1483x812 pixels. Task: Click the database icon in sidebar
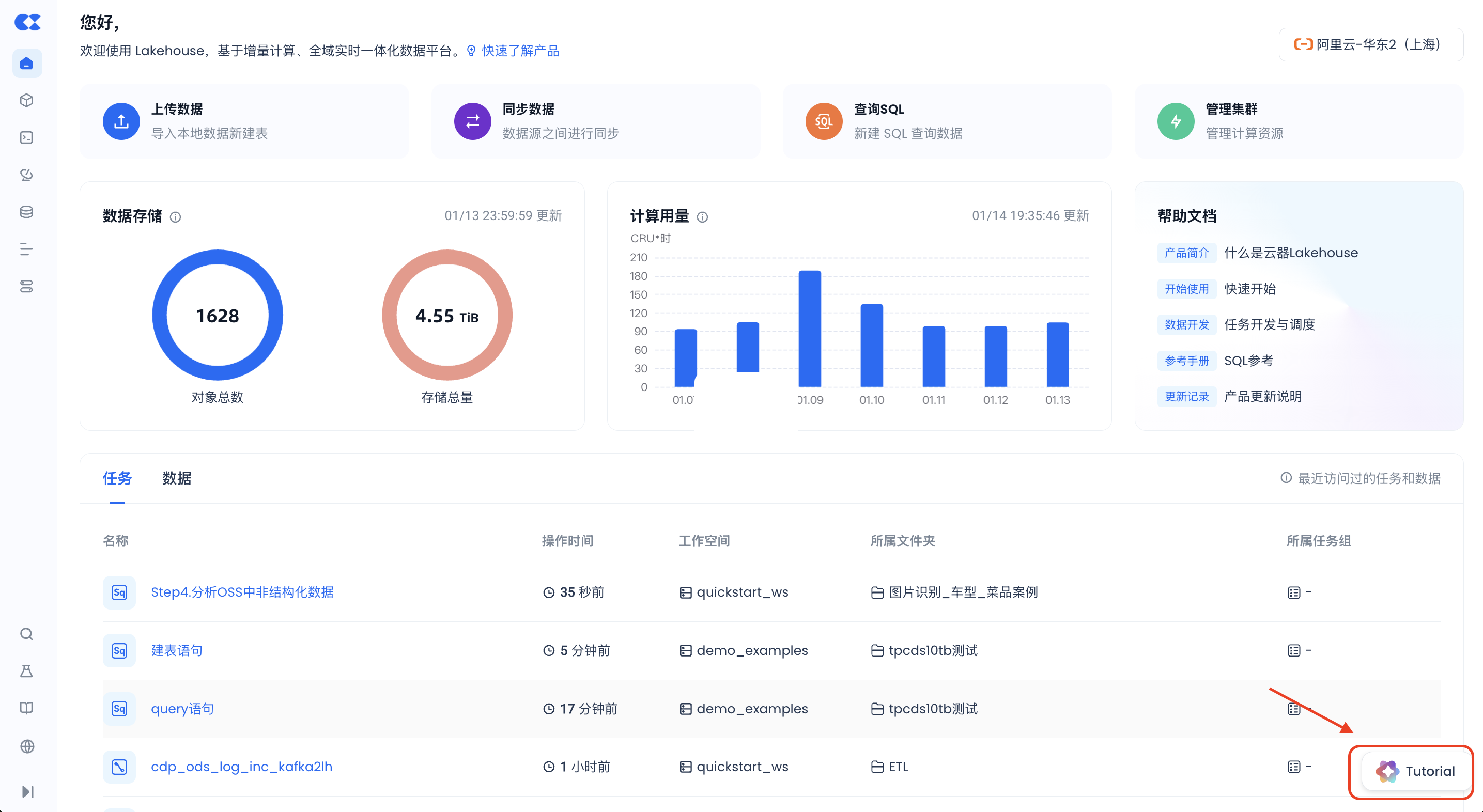[26, 212]
